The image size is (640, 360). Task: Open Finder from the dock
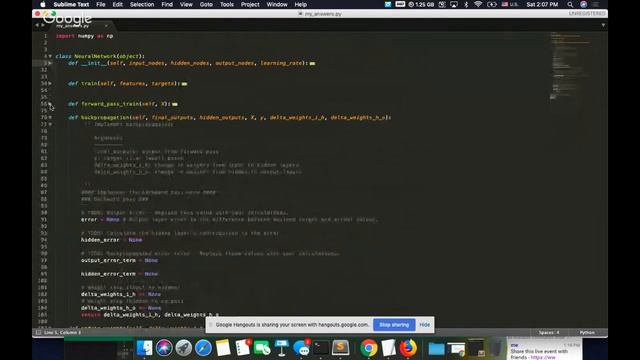tap(144, 348)
